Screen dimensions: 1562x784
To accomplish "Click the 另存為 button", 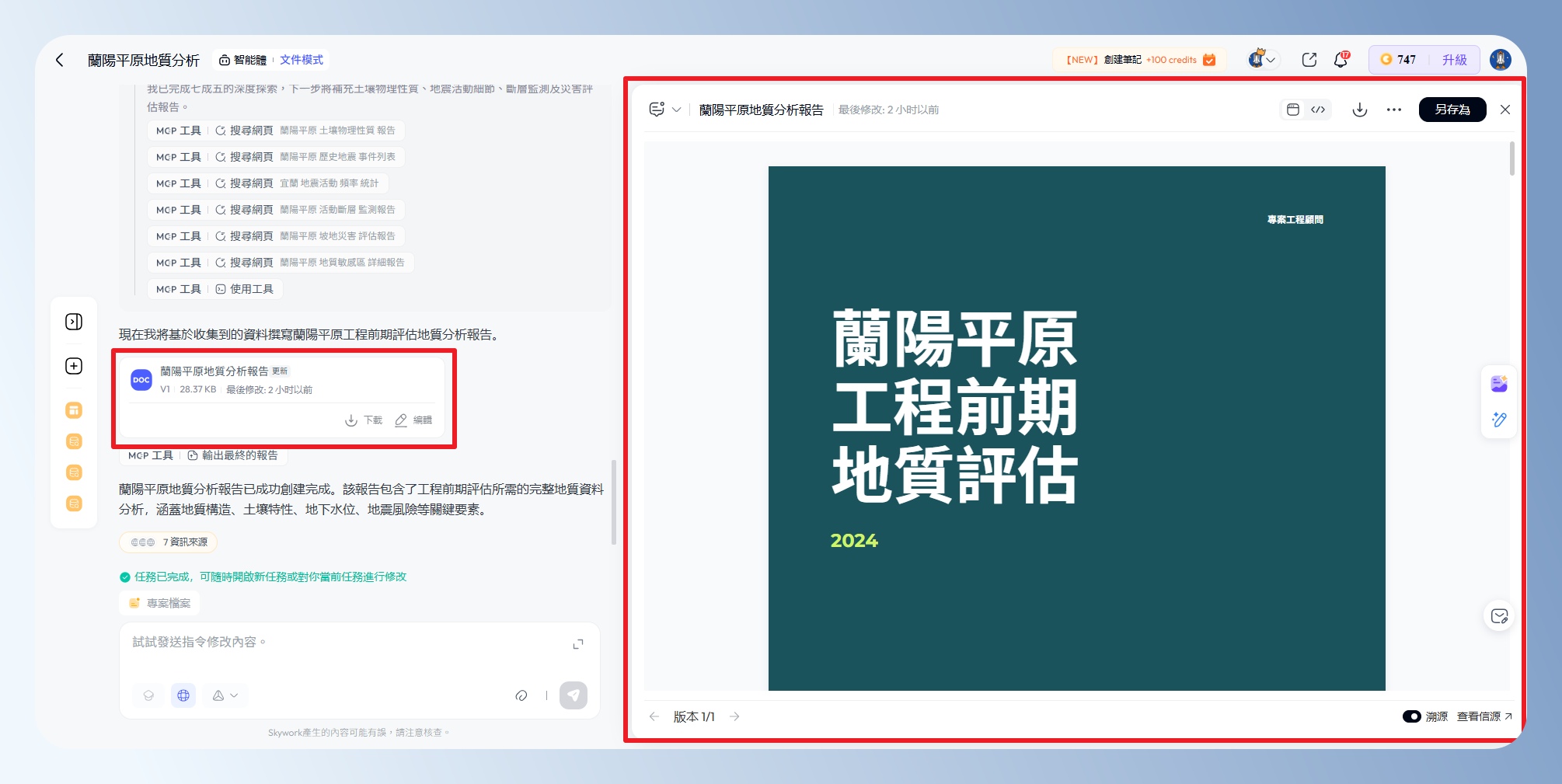I will coord(1452,110).
